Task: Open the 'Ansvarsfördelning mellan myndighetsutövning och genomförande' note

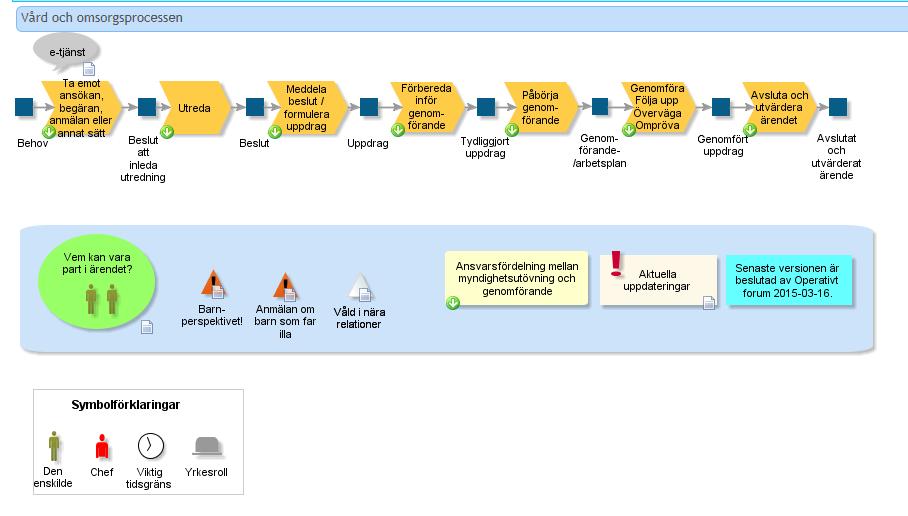Action: 517,279
